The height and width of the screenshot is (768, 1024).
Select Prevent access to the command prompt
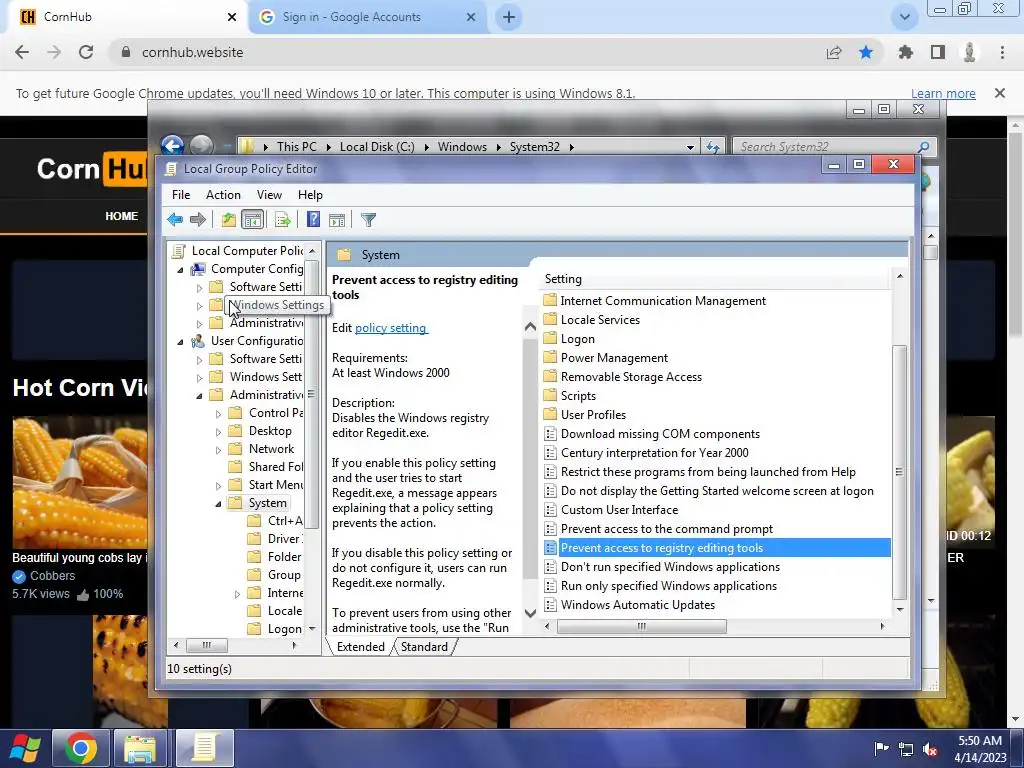click(x=666, y=529)
